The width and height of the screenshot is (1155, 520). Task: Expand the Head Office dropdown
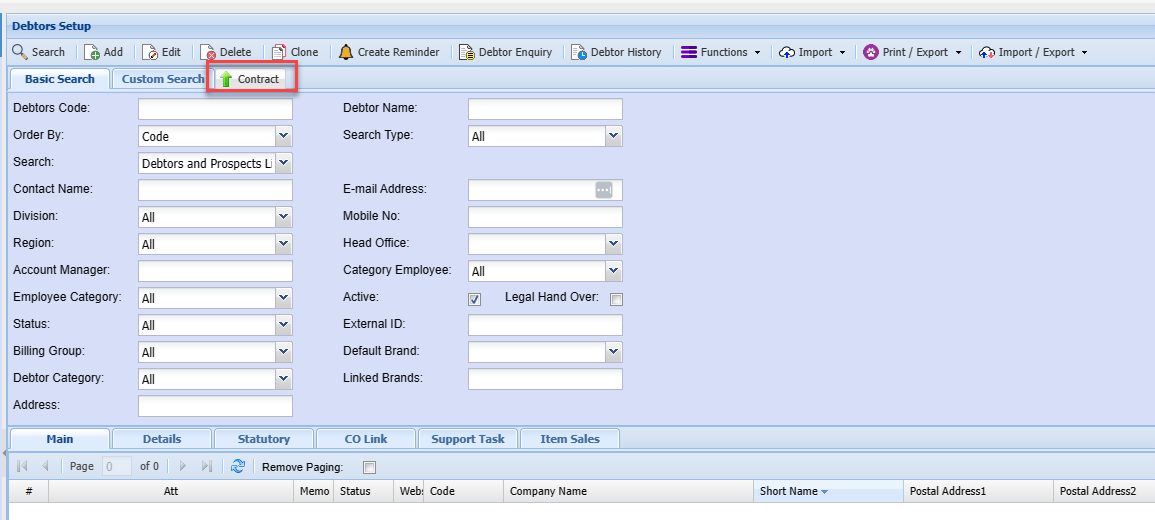click(x=614, y=244)
